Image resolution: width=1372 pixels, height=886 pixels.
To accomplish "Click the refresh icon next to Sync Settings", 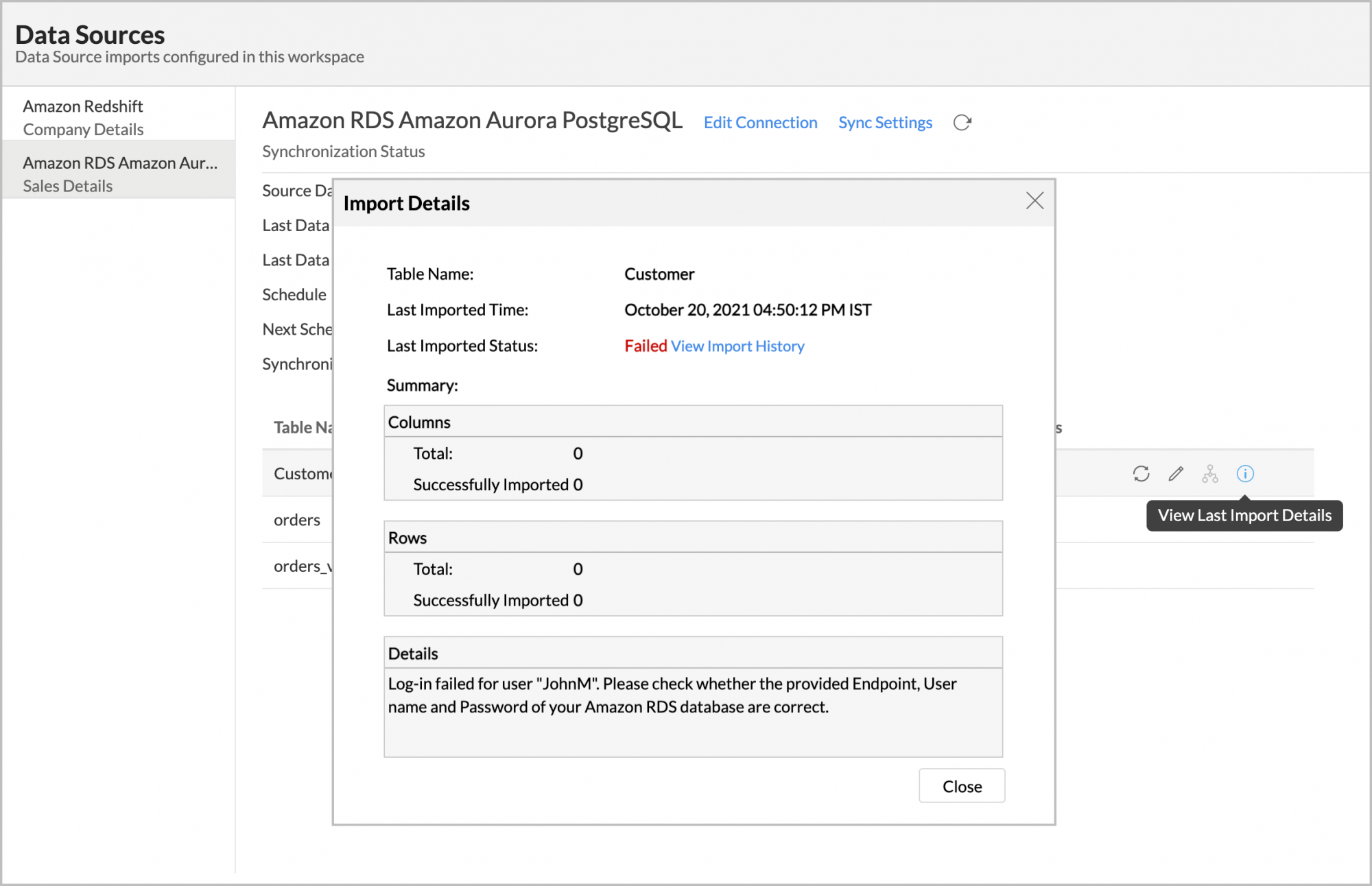I will (x=962, y=123).
